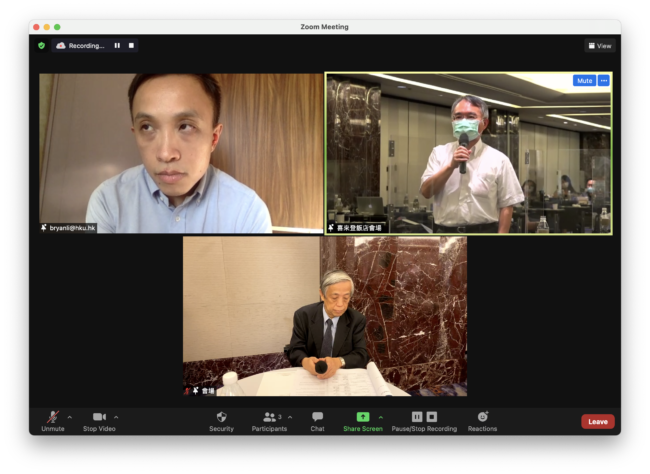Open the Reactions emoji menu
Screen dimensions: 650x474
(482, 417)
